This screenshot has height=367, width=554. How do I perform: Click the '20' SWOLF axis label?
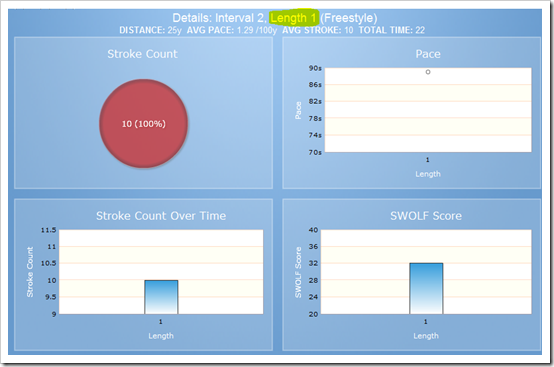313,314
